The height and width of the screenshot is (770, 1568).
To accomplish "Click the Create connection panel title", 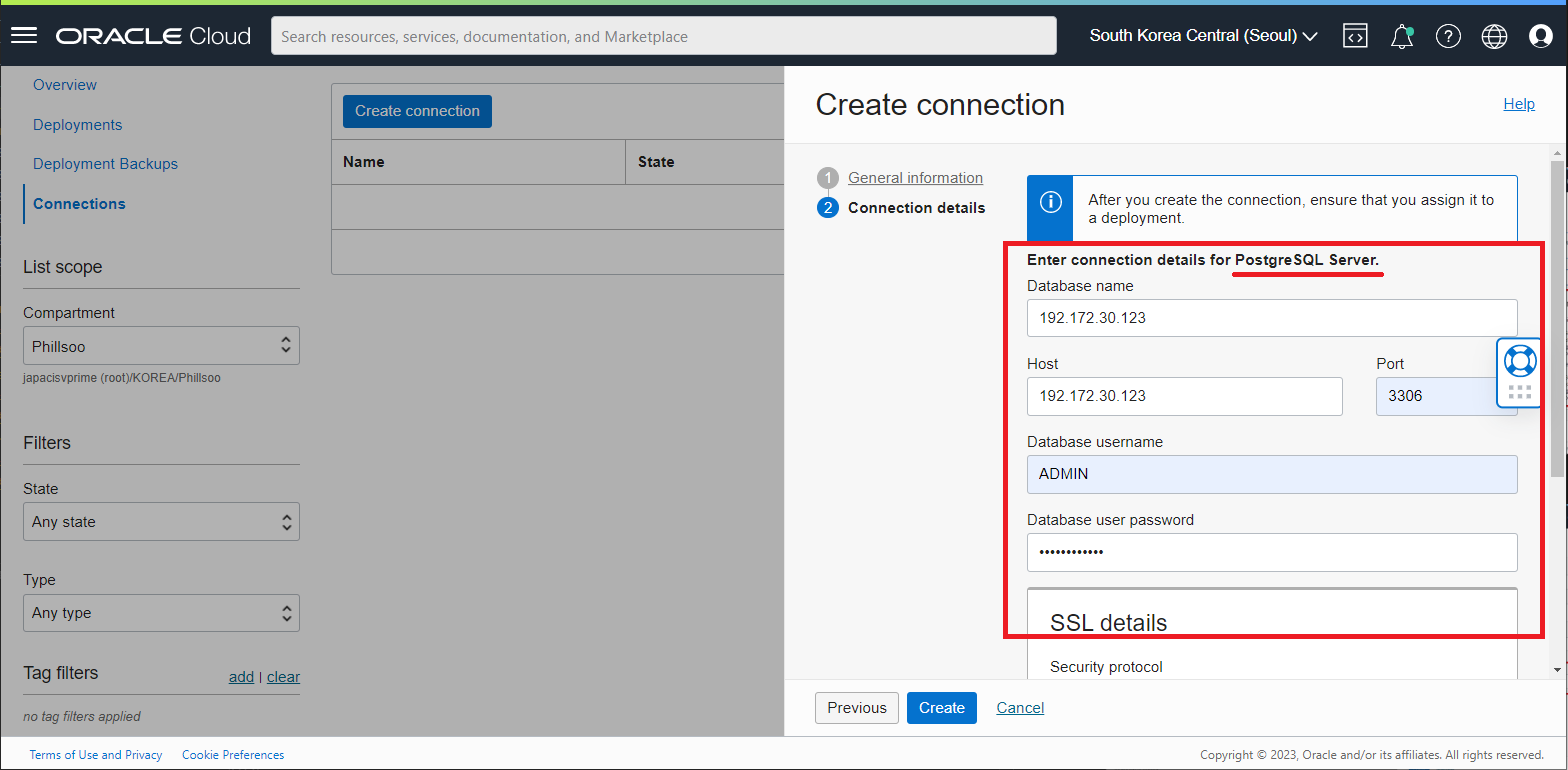I will click(940, 105).
